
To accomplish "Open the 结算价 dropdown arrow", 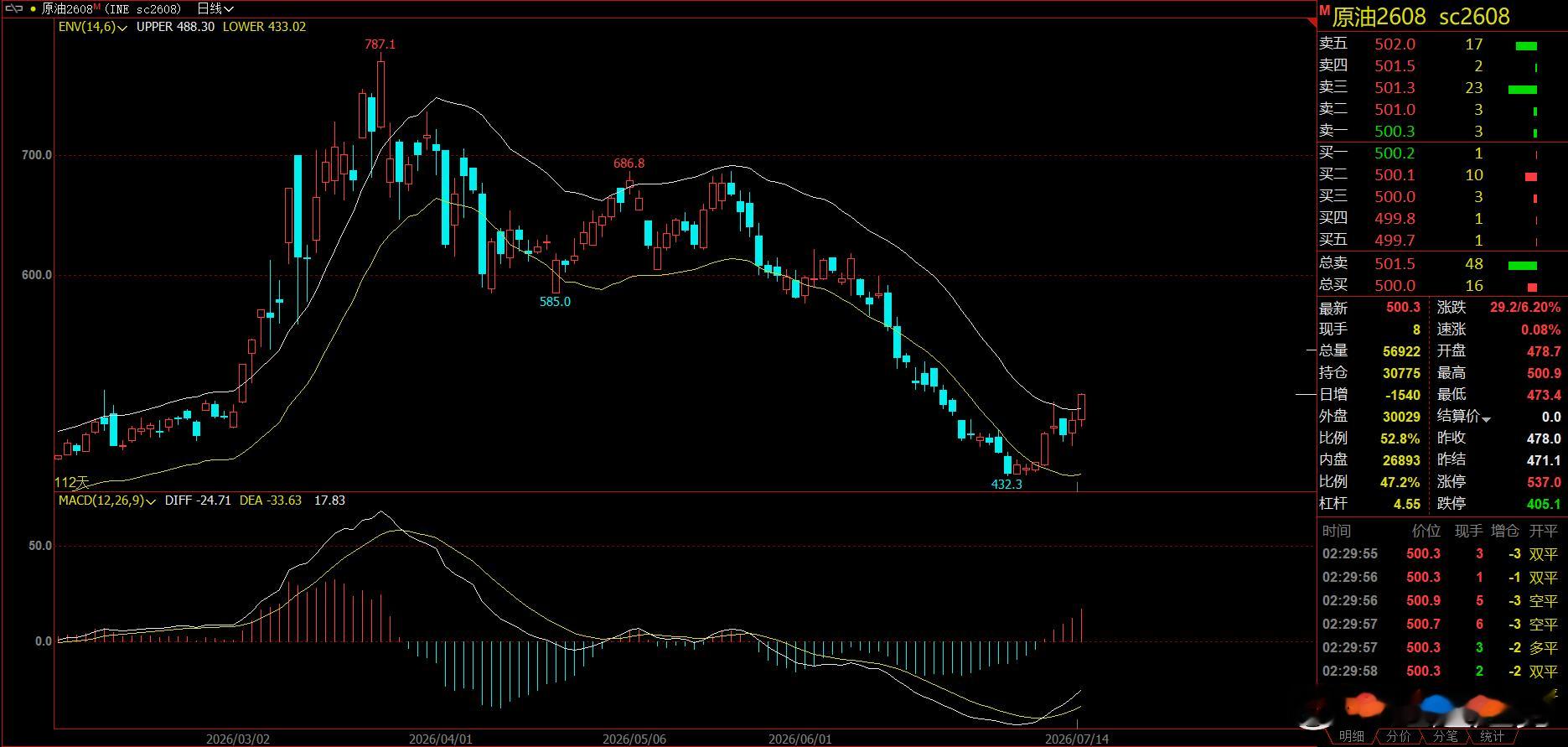I will (1487, 418).
